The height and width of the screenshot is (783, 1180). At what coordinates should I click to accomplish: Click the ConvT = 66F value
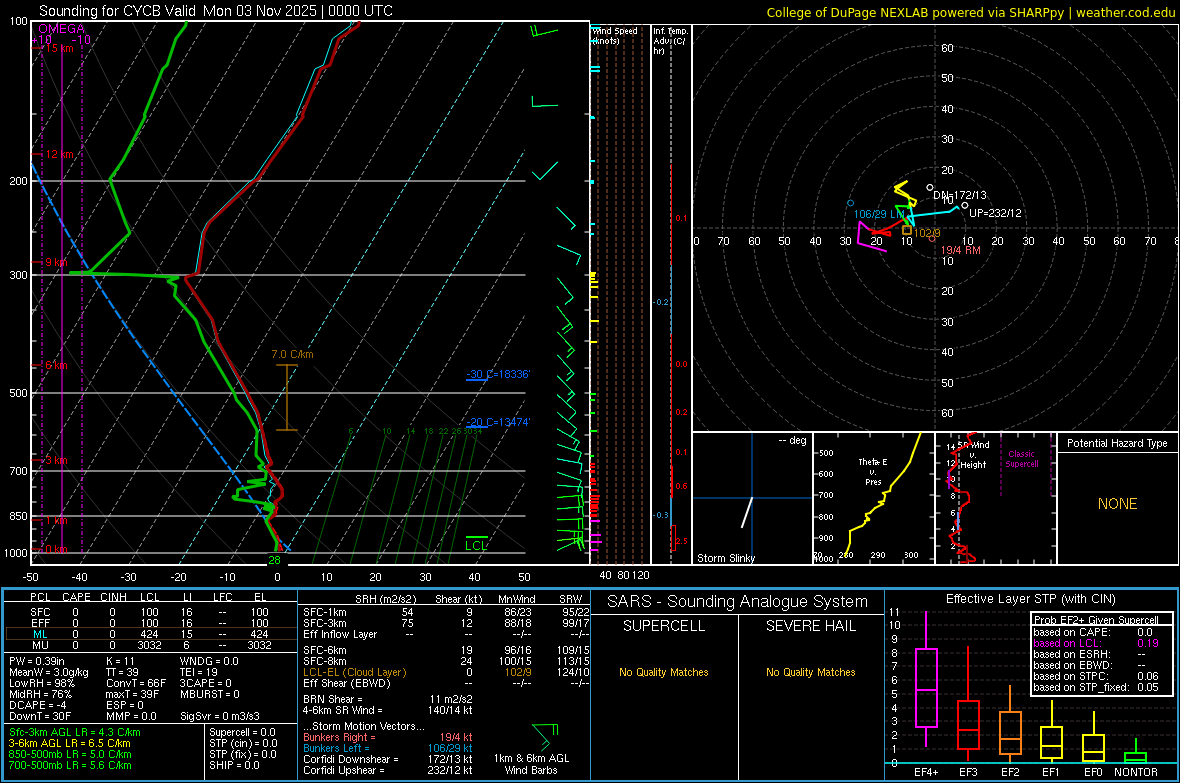(136, 683)
